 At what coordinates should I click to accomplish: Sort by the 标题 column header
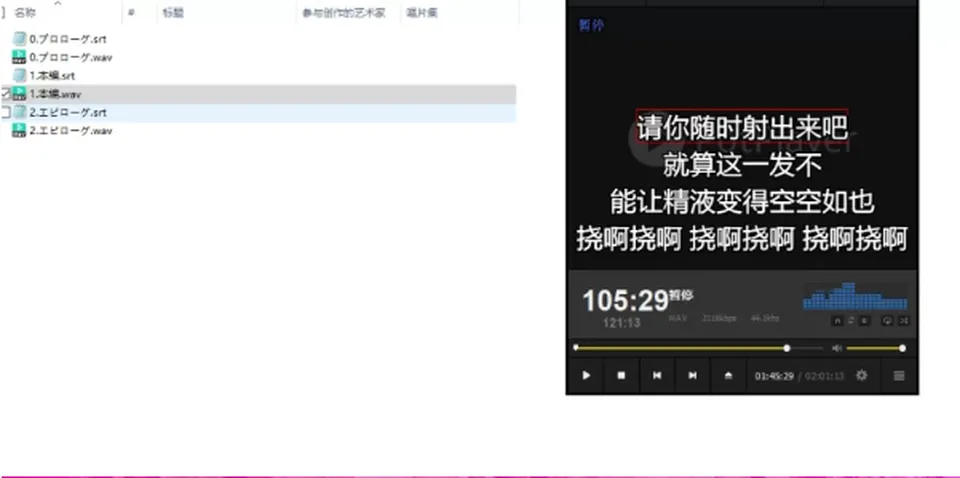(x=173, y=12)
